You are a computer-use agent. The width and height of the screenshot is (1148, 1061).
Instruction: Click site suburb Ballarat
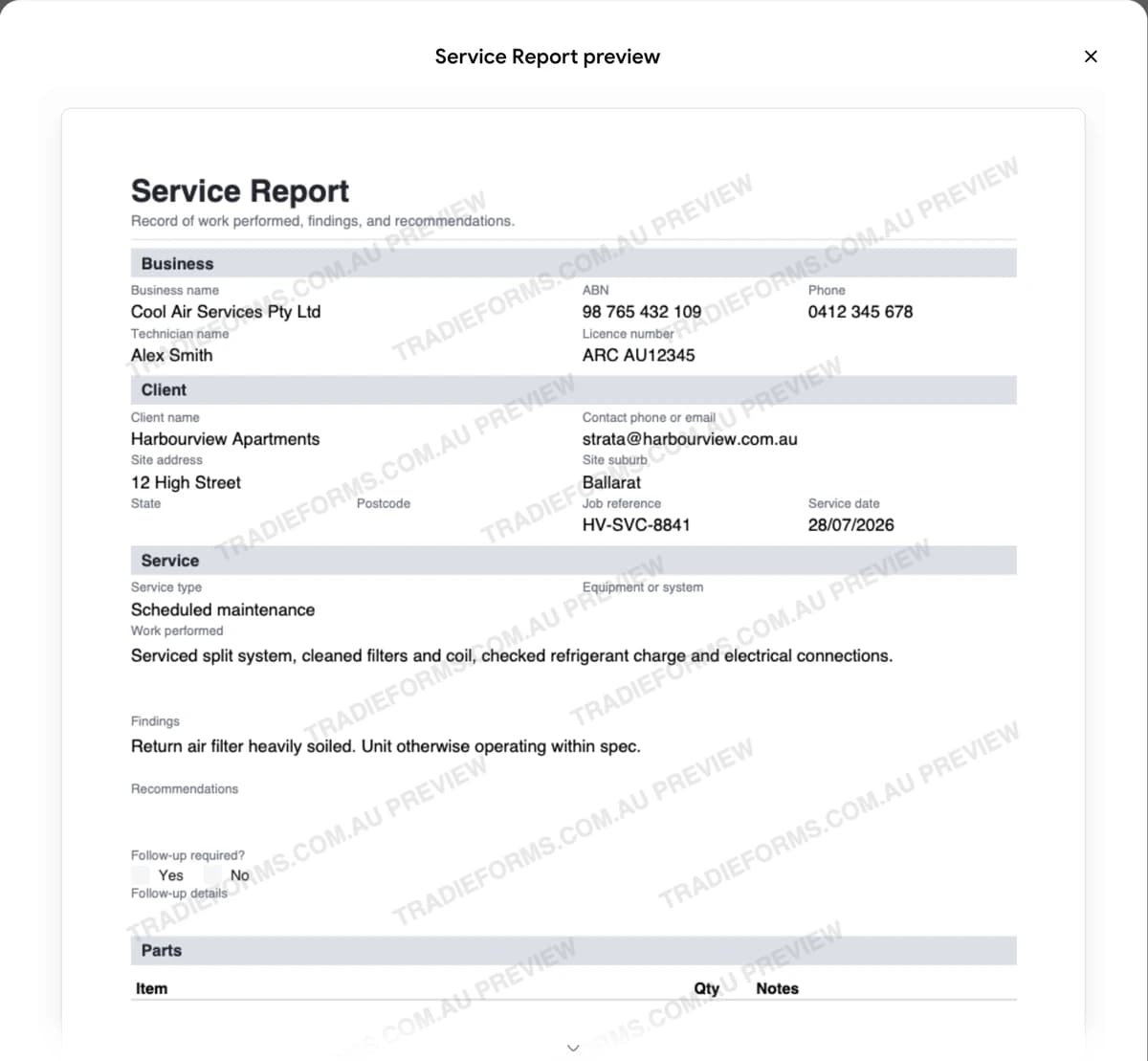tap(611, 482)
